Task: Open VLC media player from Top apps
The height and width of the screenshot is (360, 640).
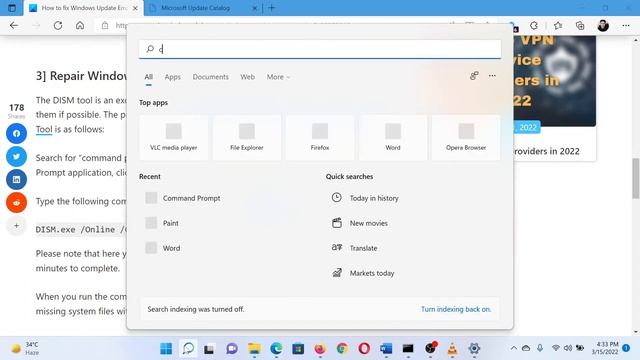Action: pyautogui.click(x=173, y=138)
